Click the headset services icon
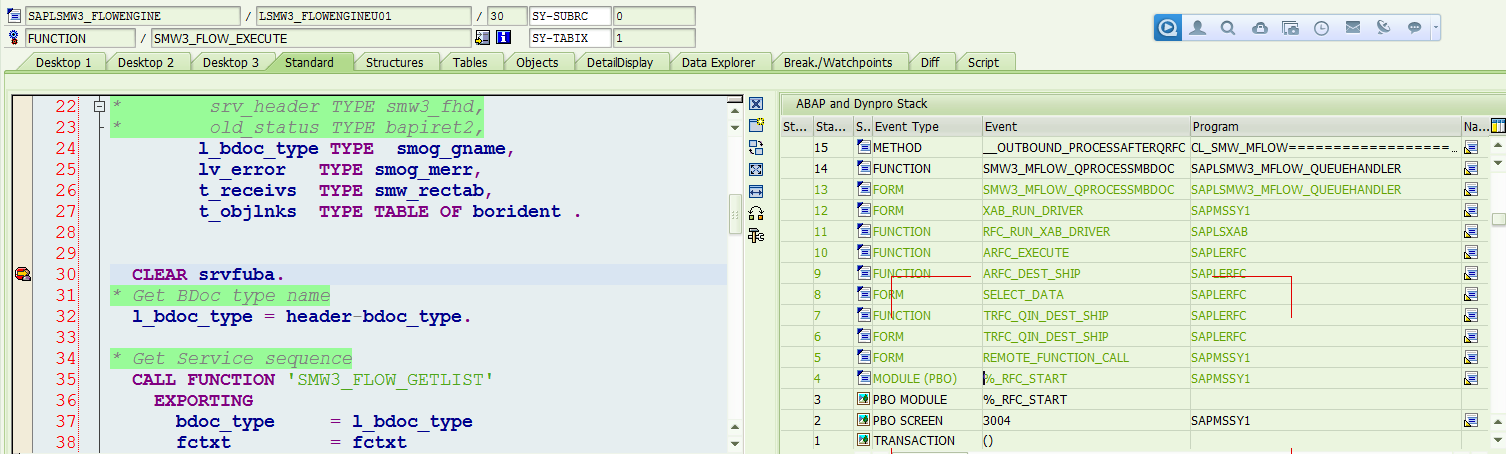 (756, 214)
